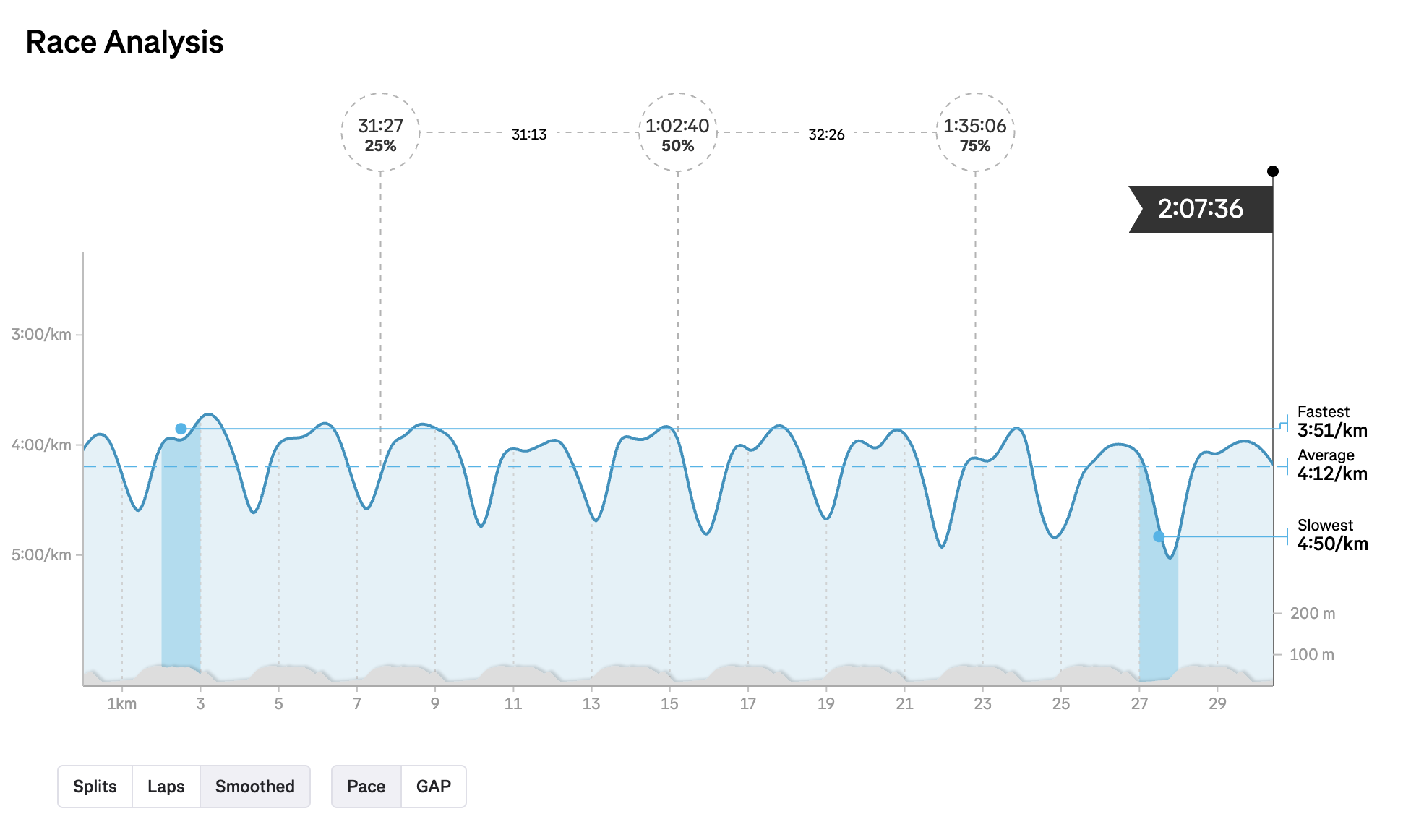Click the 25% split marker circle
Viewport: 1424px width, 840px height.
(x=380, y=133)
